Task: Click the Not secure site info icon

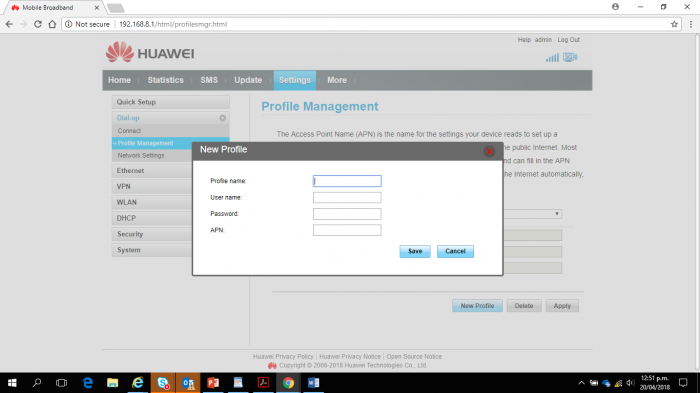Action: [69, 24]
